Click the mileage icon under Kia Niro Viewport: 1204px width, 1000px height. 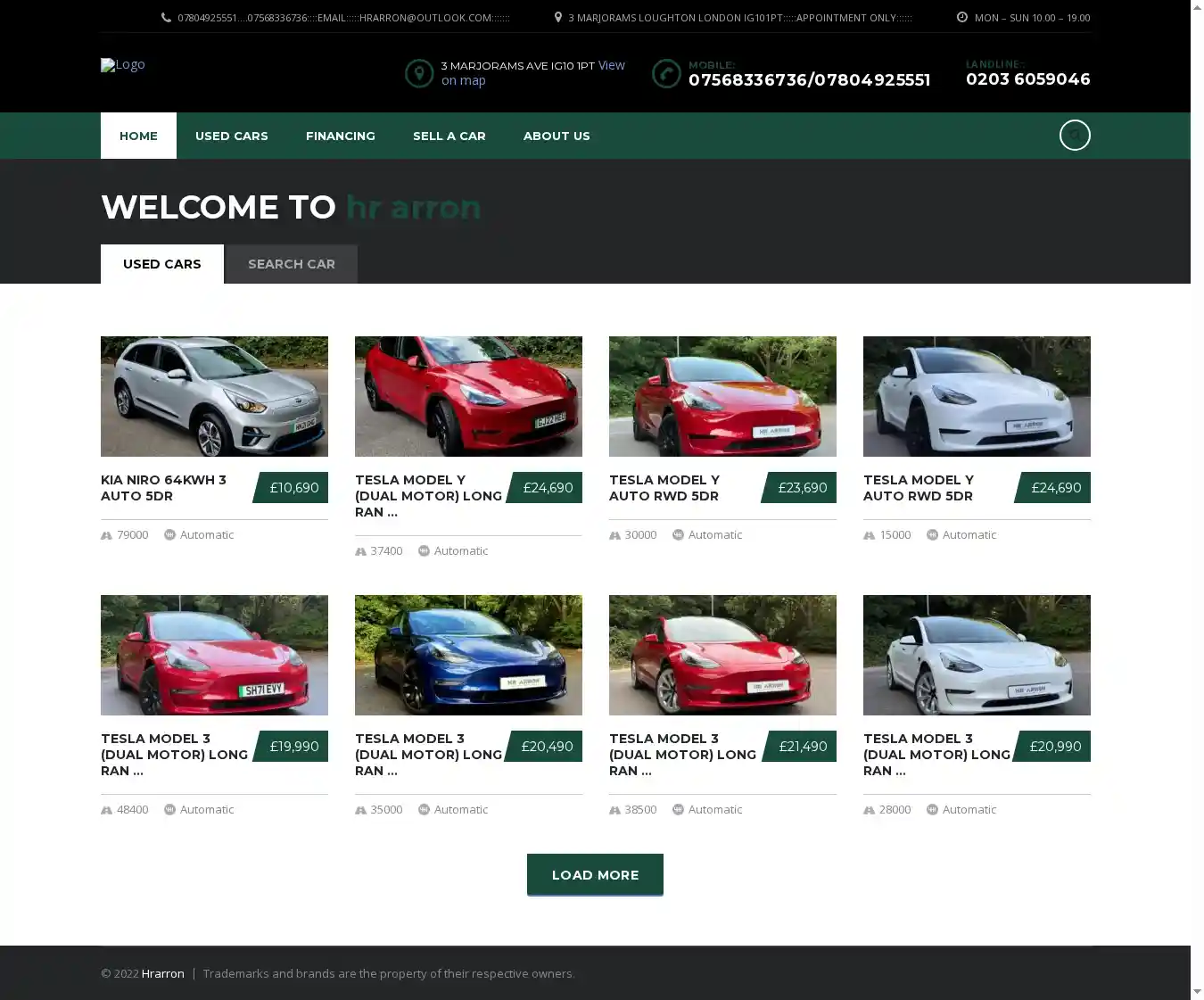(x=107, y=535)
